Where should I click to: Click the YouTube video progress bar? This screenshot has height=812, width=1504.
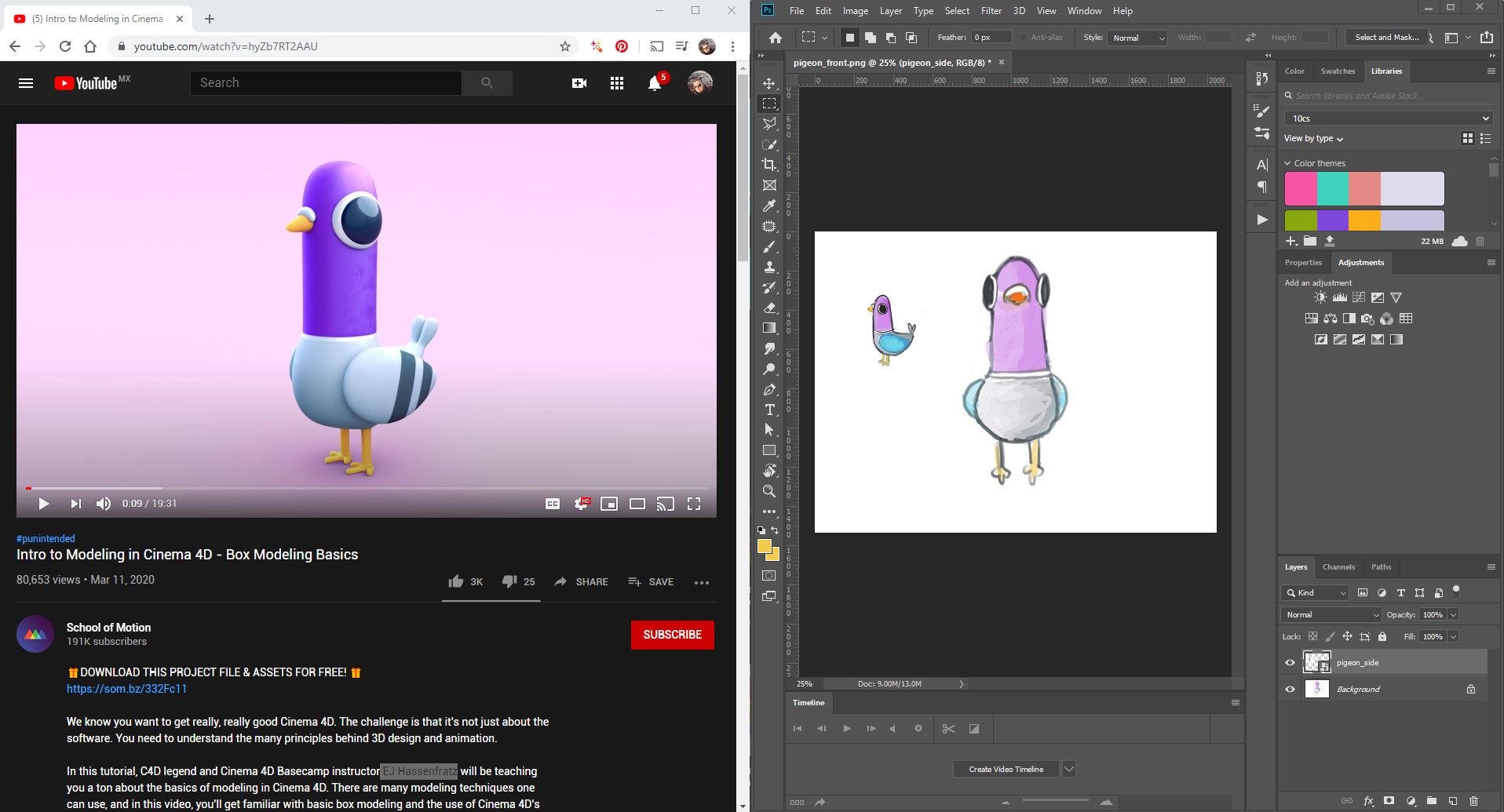(x=367, y=488)
